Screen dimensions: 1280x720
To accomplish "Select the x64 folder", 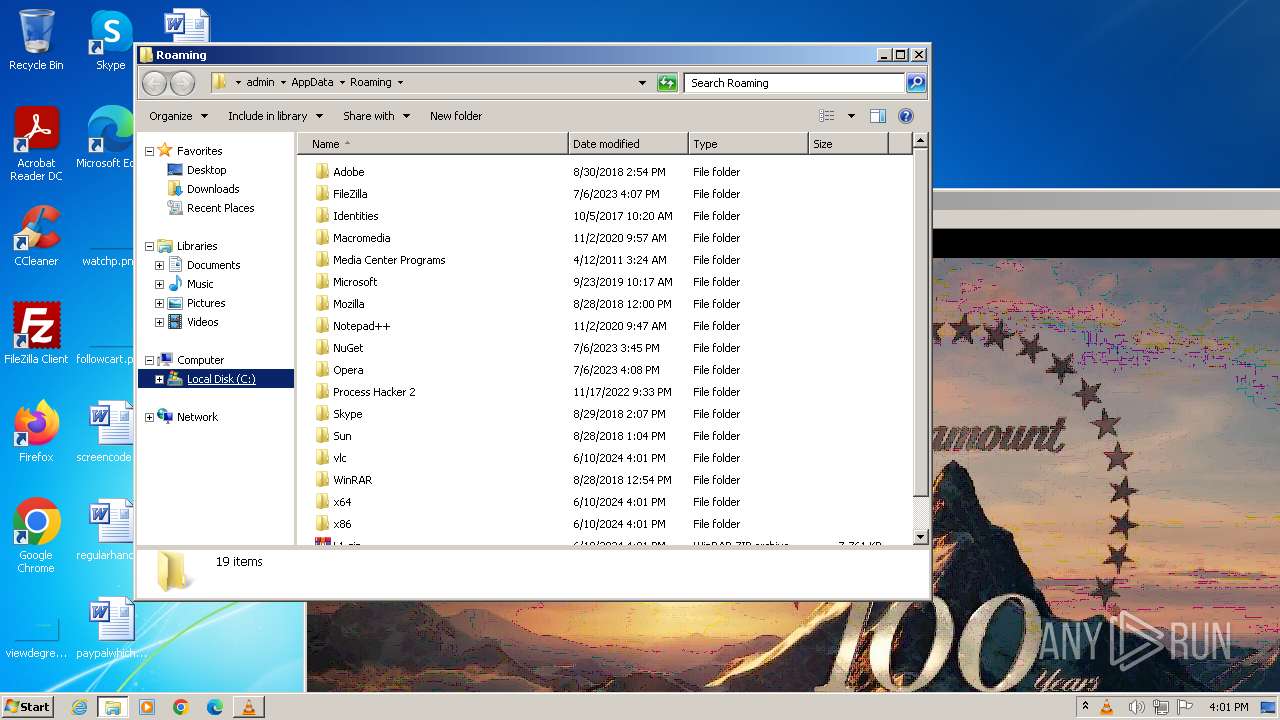I will pos(342,502).
